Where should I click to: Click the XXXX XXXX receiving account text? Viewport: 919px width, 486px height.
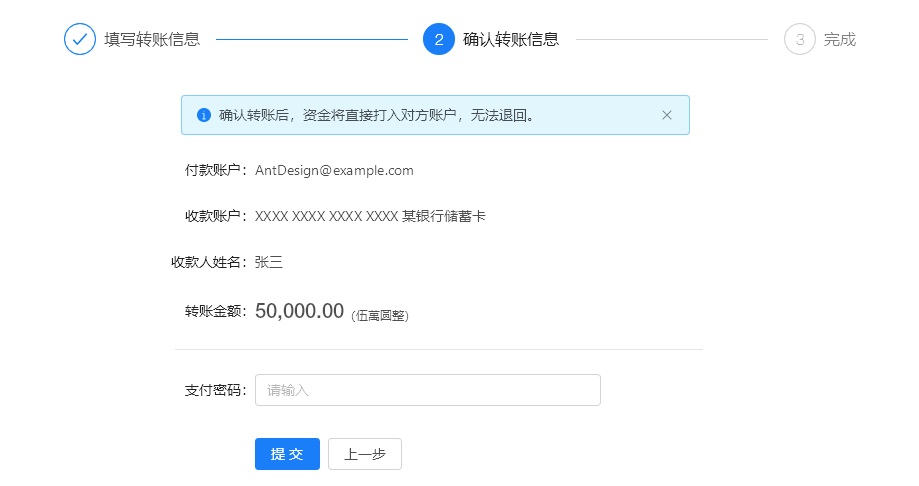370,216
